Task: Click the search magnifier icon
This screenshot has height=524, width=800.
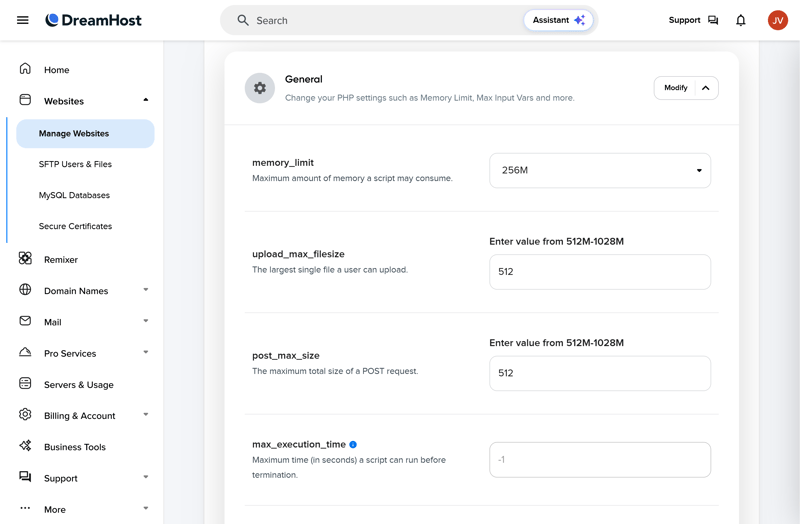Action: [x=243, y=20]
